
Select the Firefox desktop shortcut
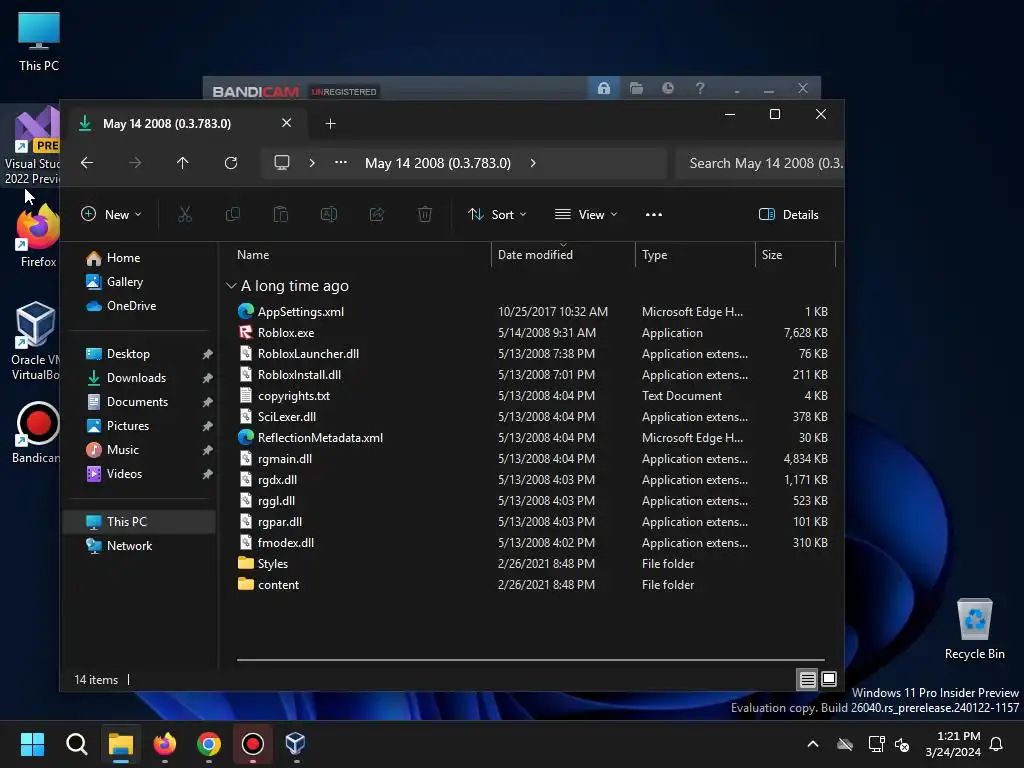click(x=37, y=236)
